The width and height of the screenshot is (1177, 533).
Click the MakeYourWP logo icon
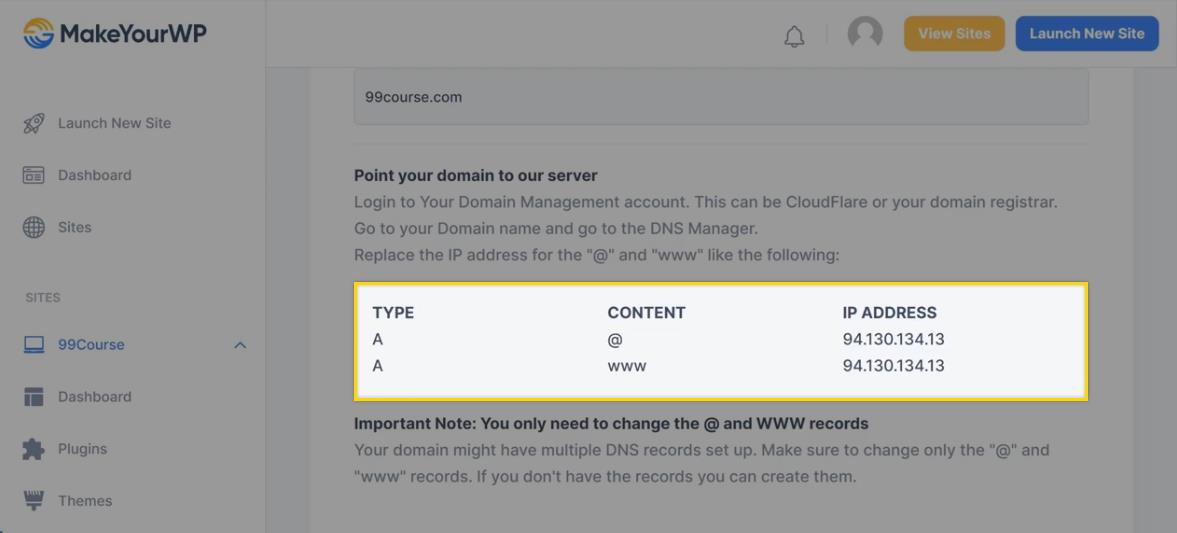tap(38, 33)
